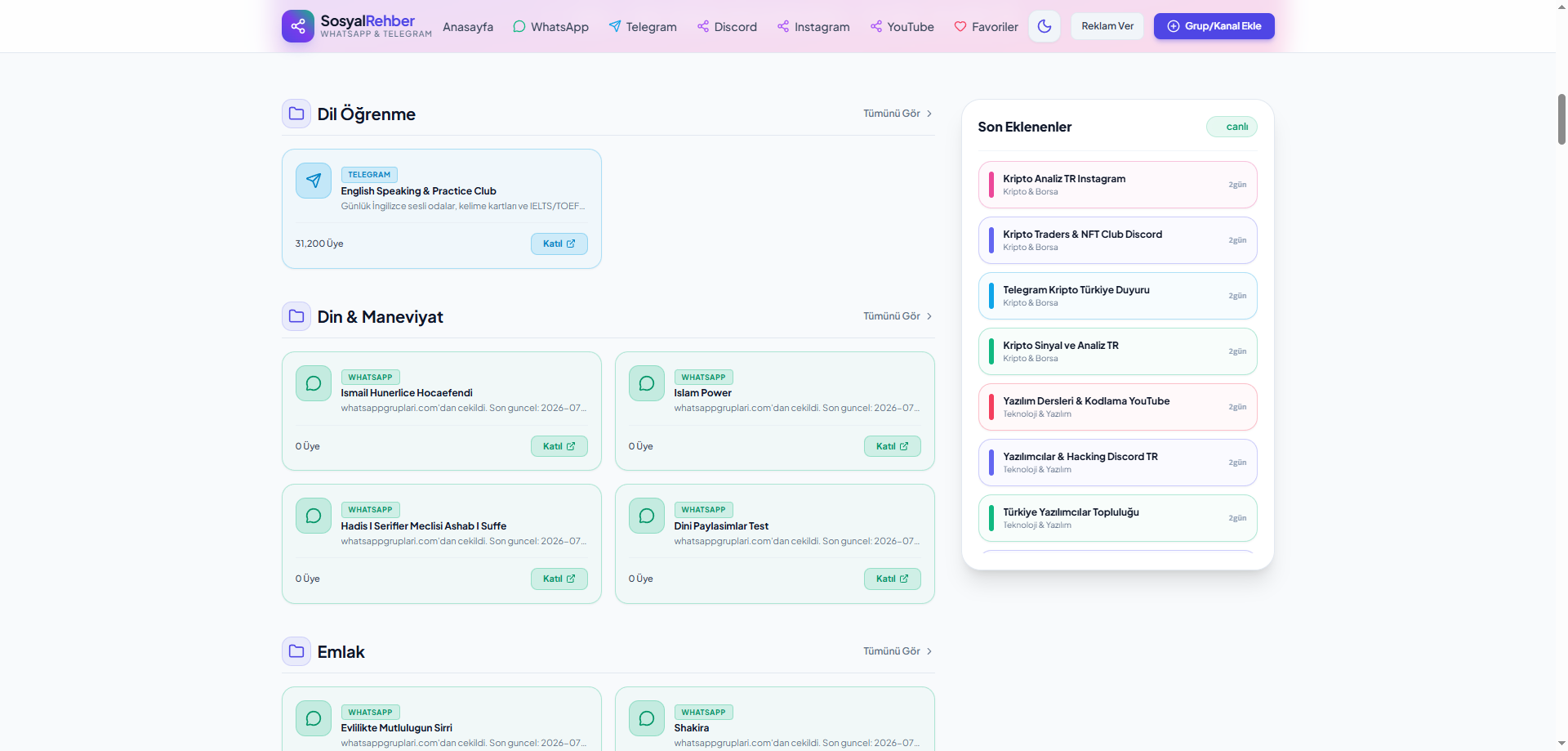This screenshot has height=751, width=1568.
Task: Click WhatsApp icon on Dini Paylasimlar Test card
Action: click(647, 516)
